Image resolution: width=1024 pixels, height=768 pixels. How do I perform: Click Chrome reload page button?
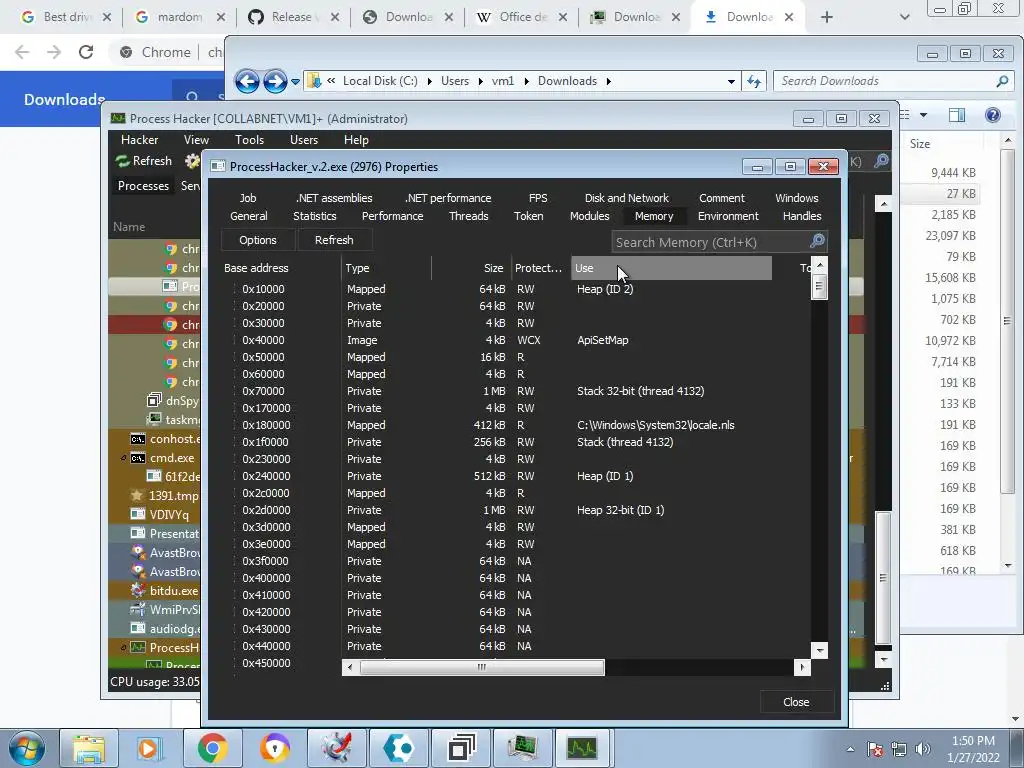click(86, 52)
